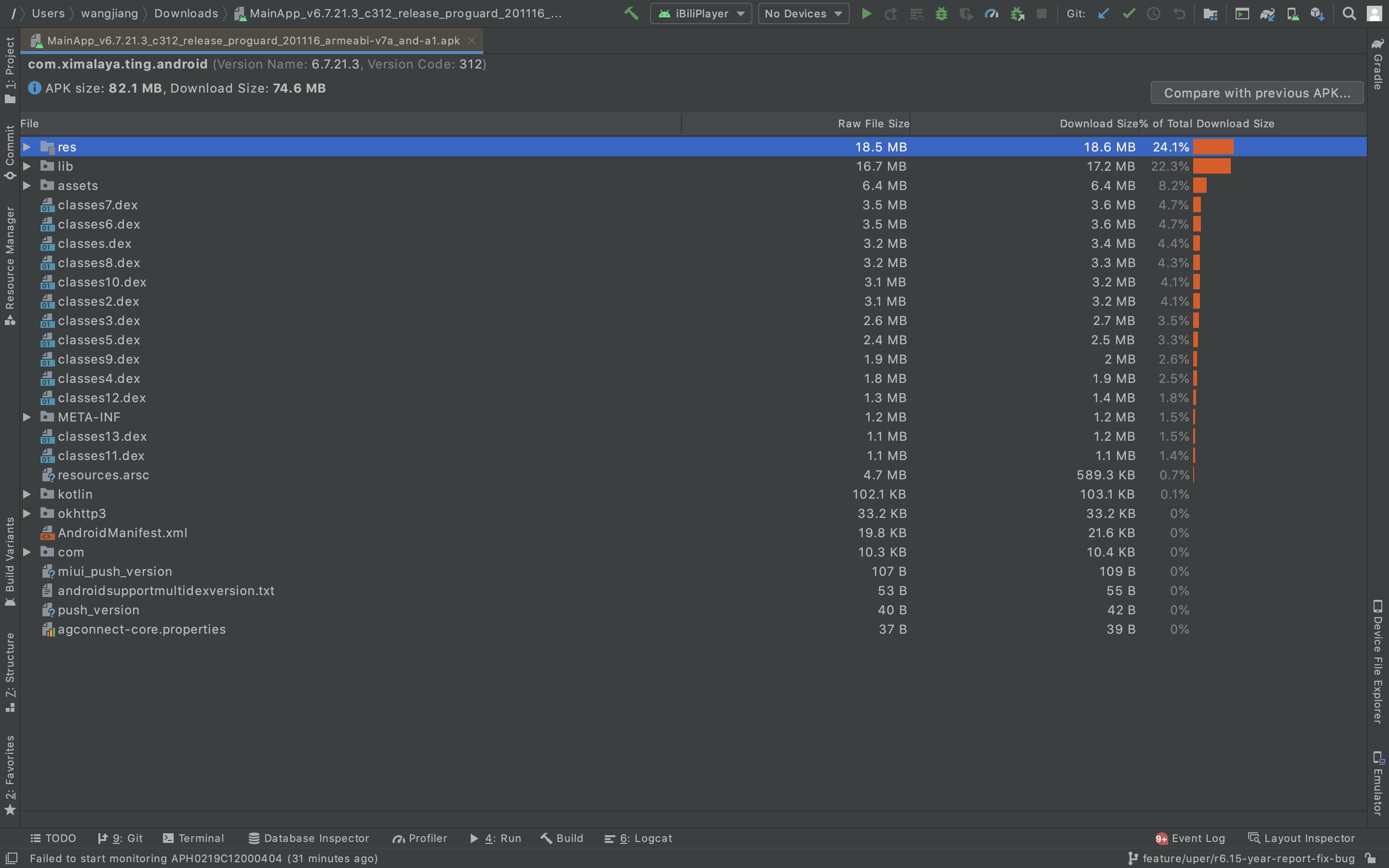
Task: Click Git commit checkmark icon
Action: click(1129, 13)
